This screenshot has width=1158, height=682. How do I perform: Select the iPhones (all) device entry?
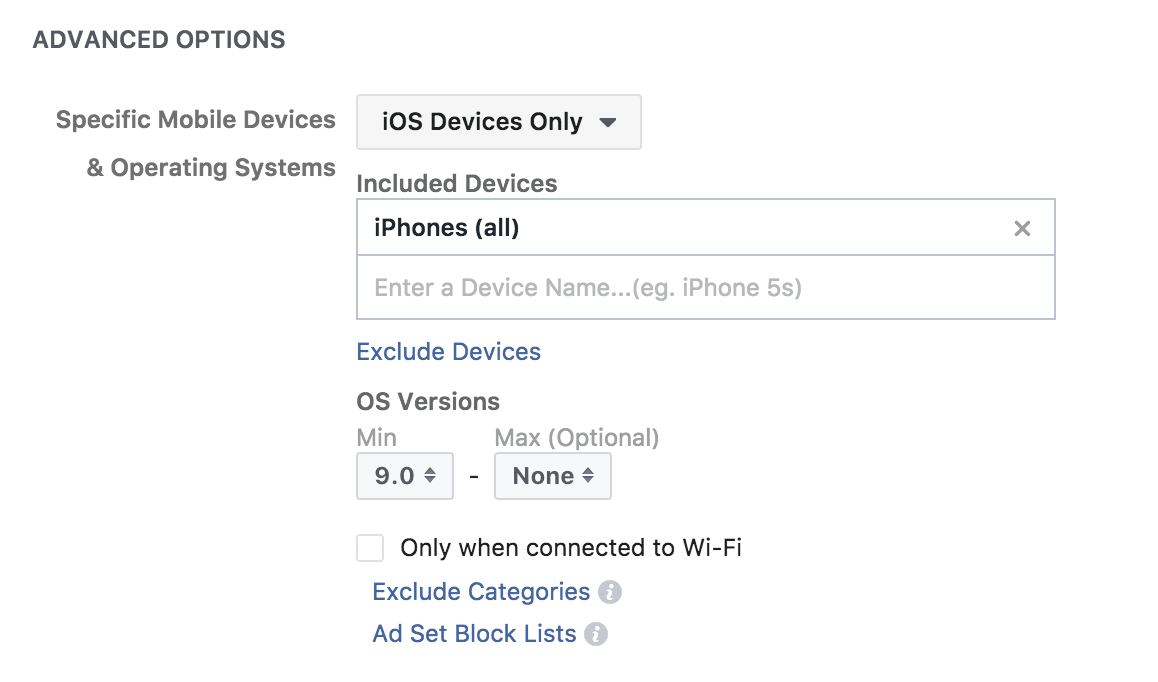447,228
